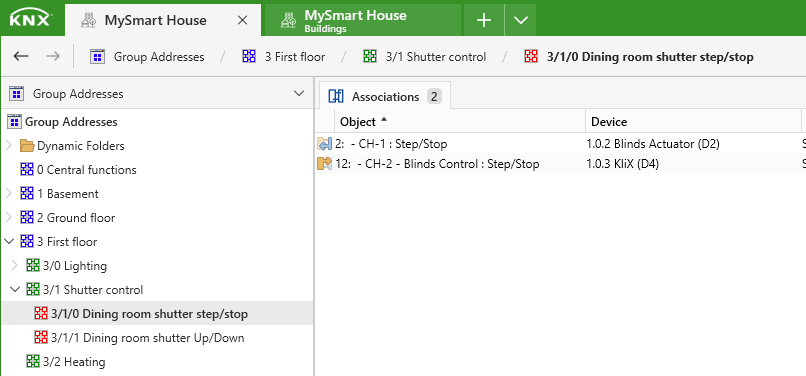Open the tab list dropdown arrow

[x=521, y=20]
